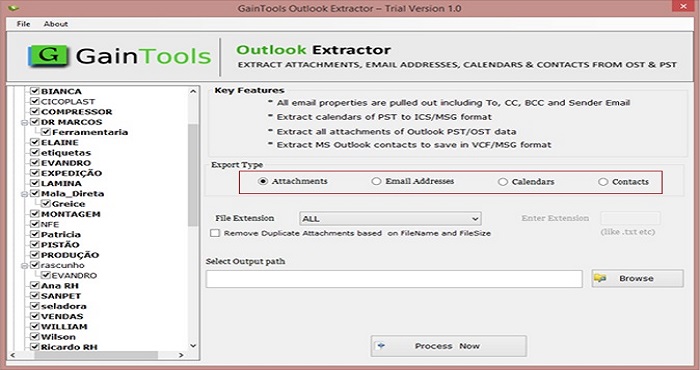Click the horizontal scroll left arrow
This screenshot has height=370, width=700.
click(x=12, y=355)
